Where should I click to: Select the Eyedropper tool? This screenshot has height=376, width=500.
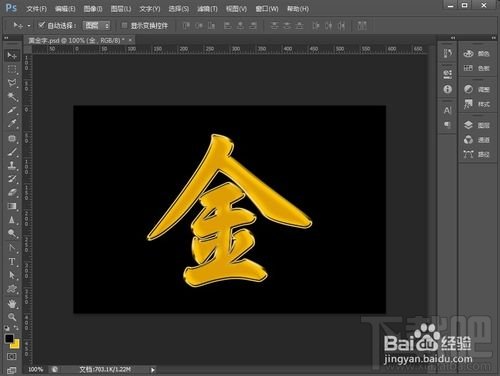pyautogui.click(x=12, y=124)
